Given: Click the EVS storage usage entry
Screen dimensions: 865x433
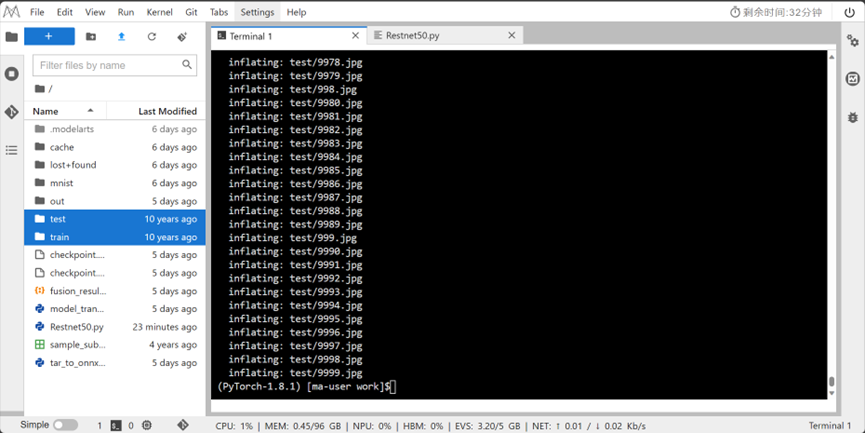Looking at the screenshot, I should tap(487, 426).
